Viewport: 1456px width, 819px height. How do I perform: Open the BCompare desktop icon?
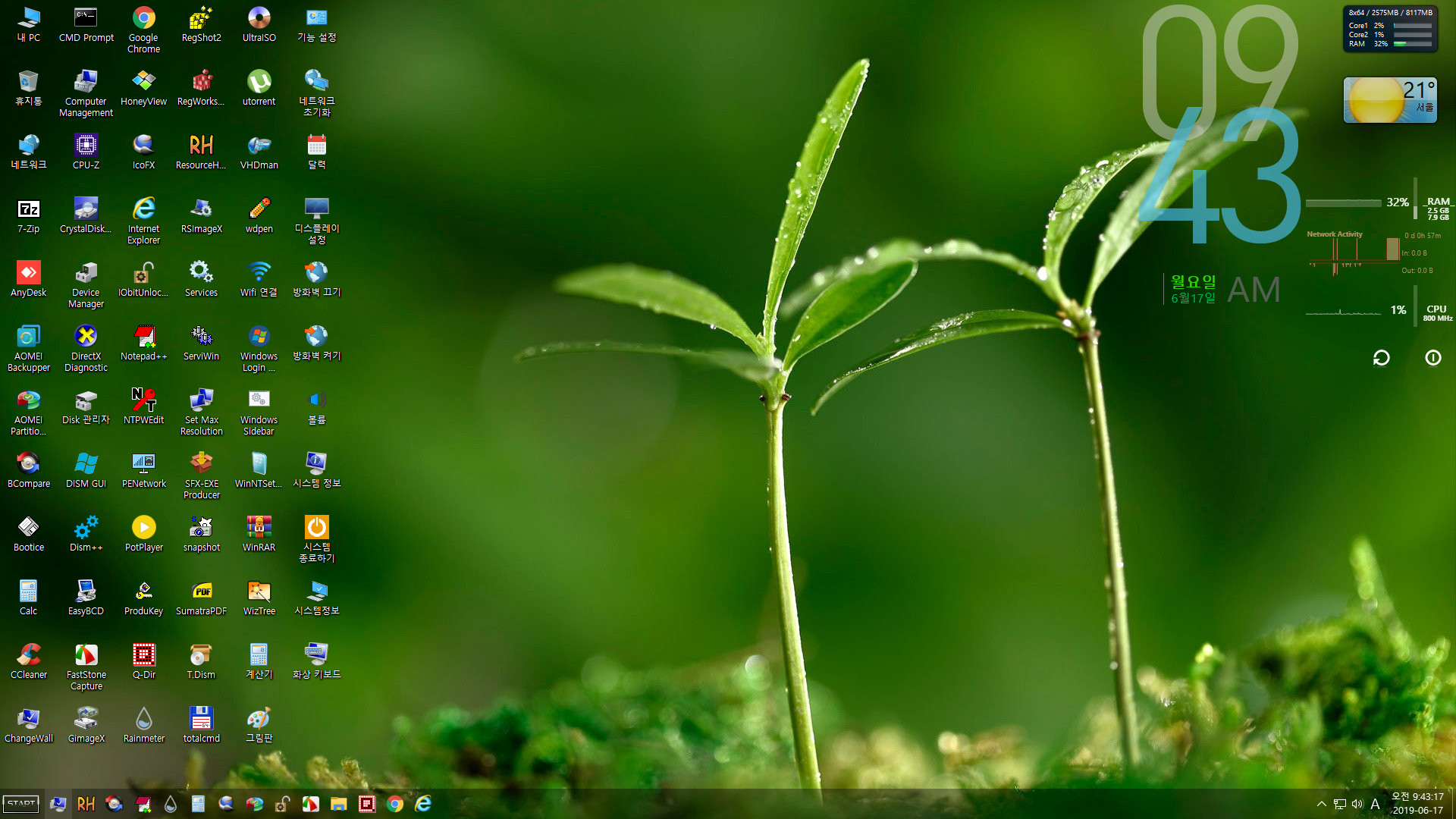[x=28, y=470]
